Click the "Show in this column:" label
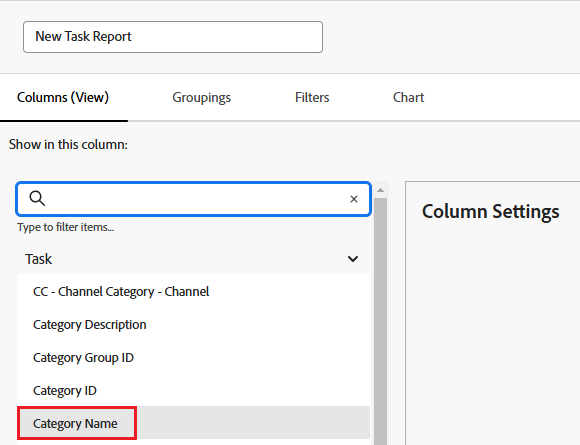Image resolution: width=580 pixels, height=445 pixels. [68, 144]
